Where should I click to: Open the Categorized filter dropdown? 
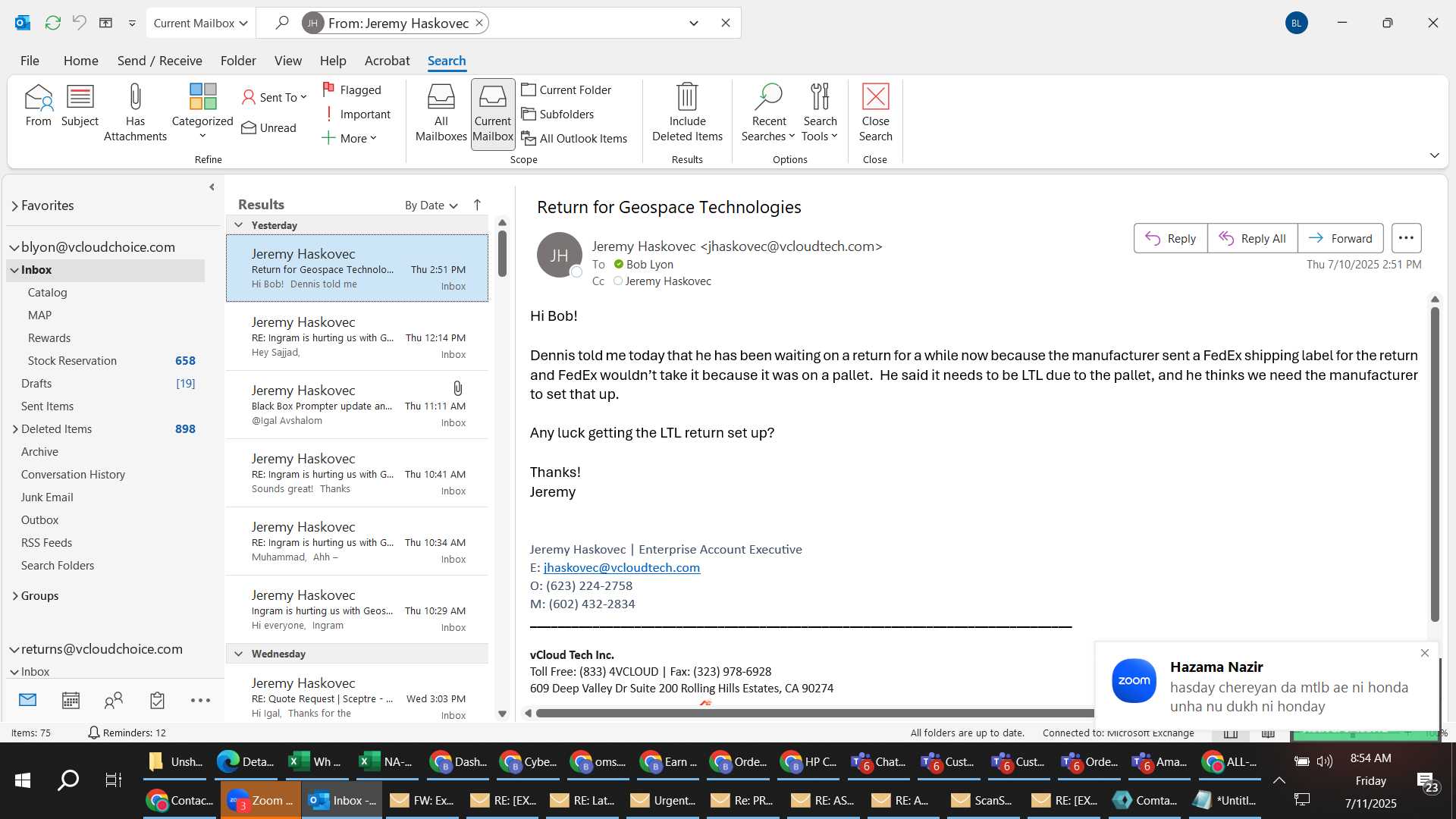click(x=202, y=112)
